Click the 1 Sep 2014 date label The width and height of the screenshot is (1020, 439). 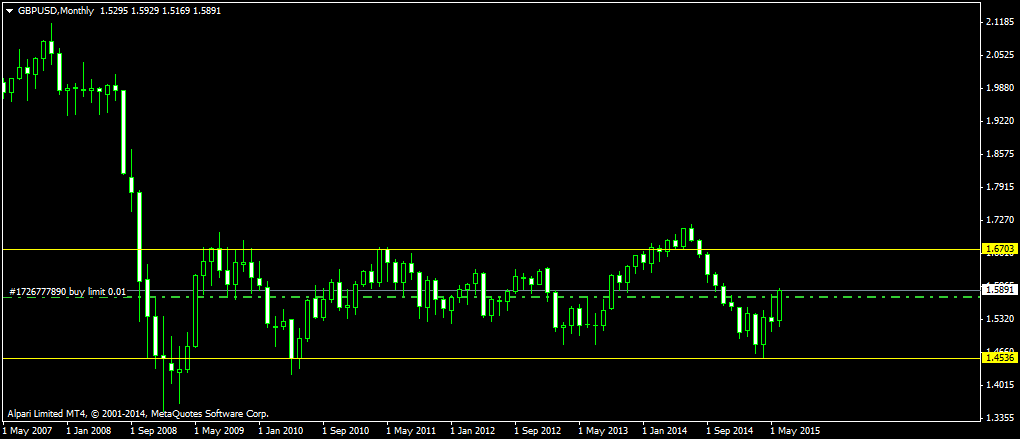pyautogui.click(x=731, y=431)
